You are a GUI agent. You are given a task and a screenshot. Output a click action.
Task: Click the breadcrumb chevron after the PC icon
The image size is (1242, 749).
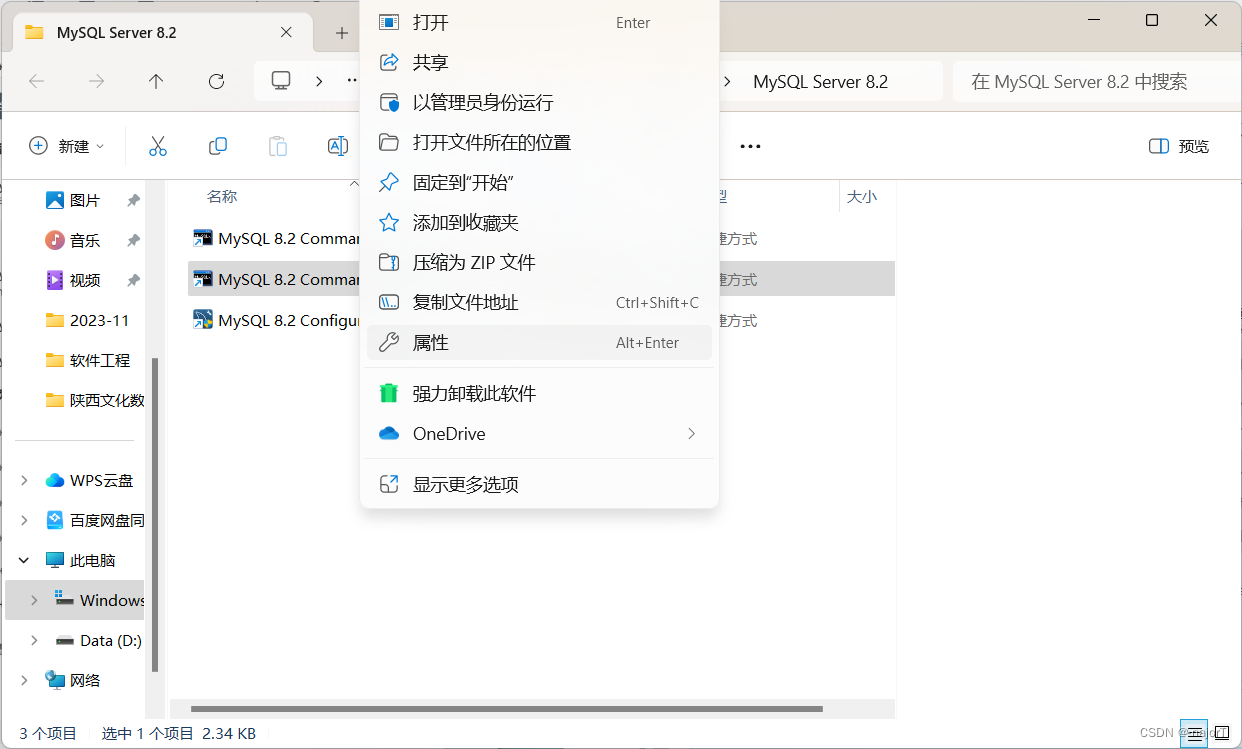(x=319, y=81)
